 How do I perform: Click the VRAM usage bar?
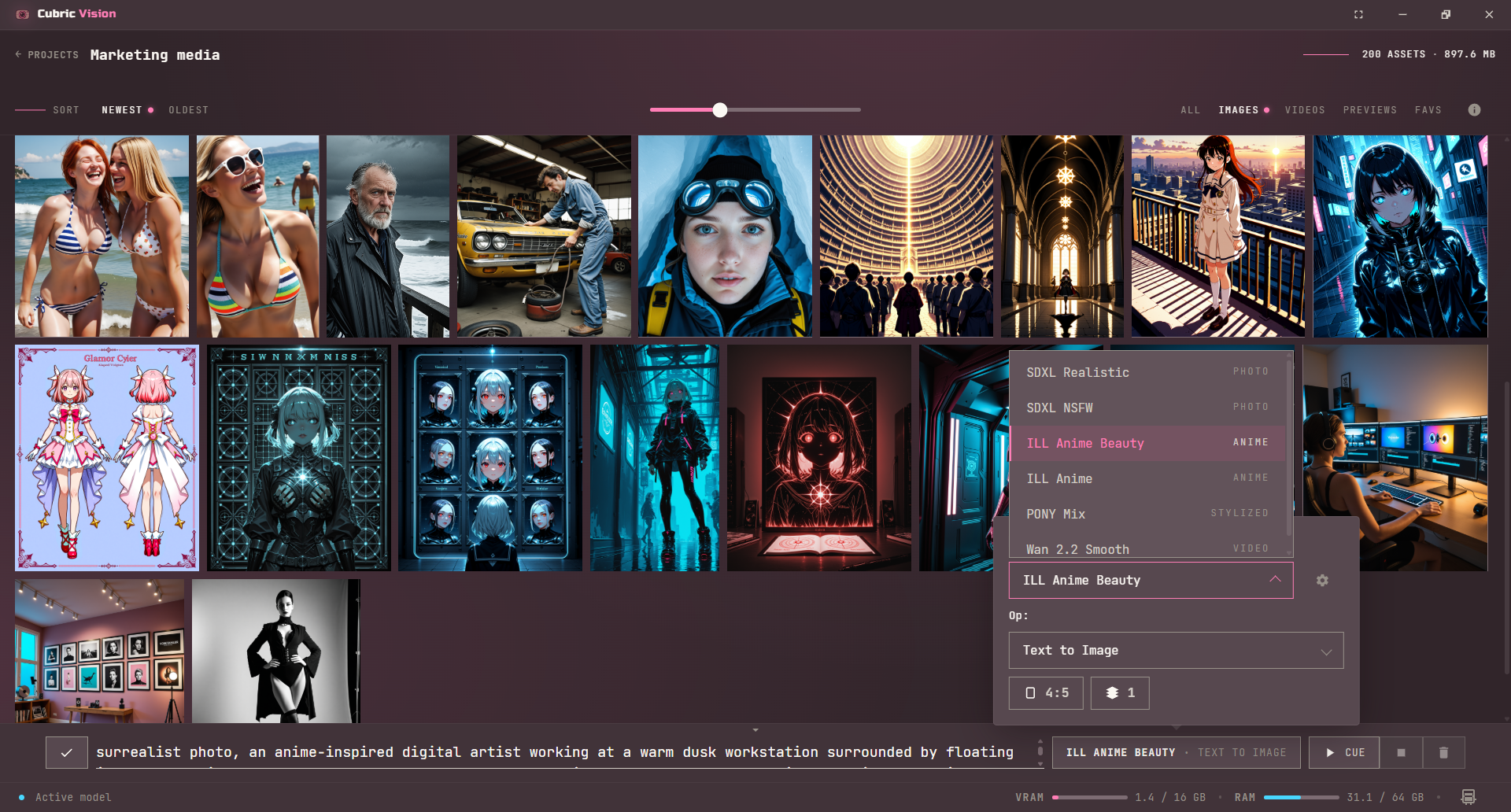1089,797
